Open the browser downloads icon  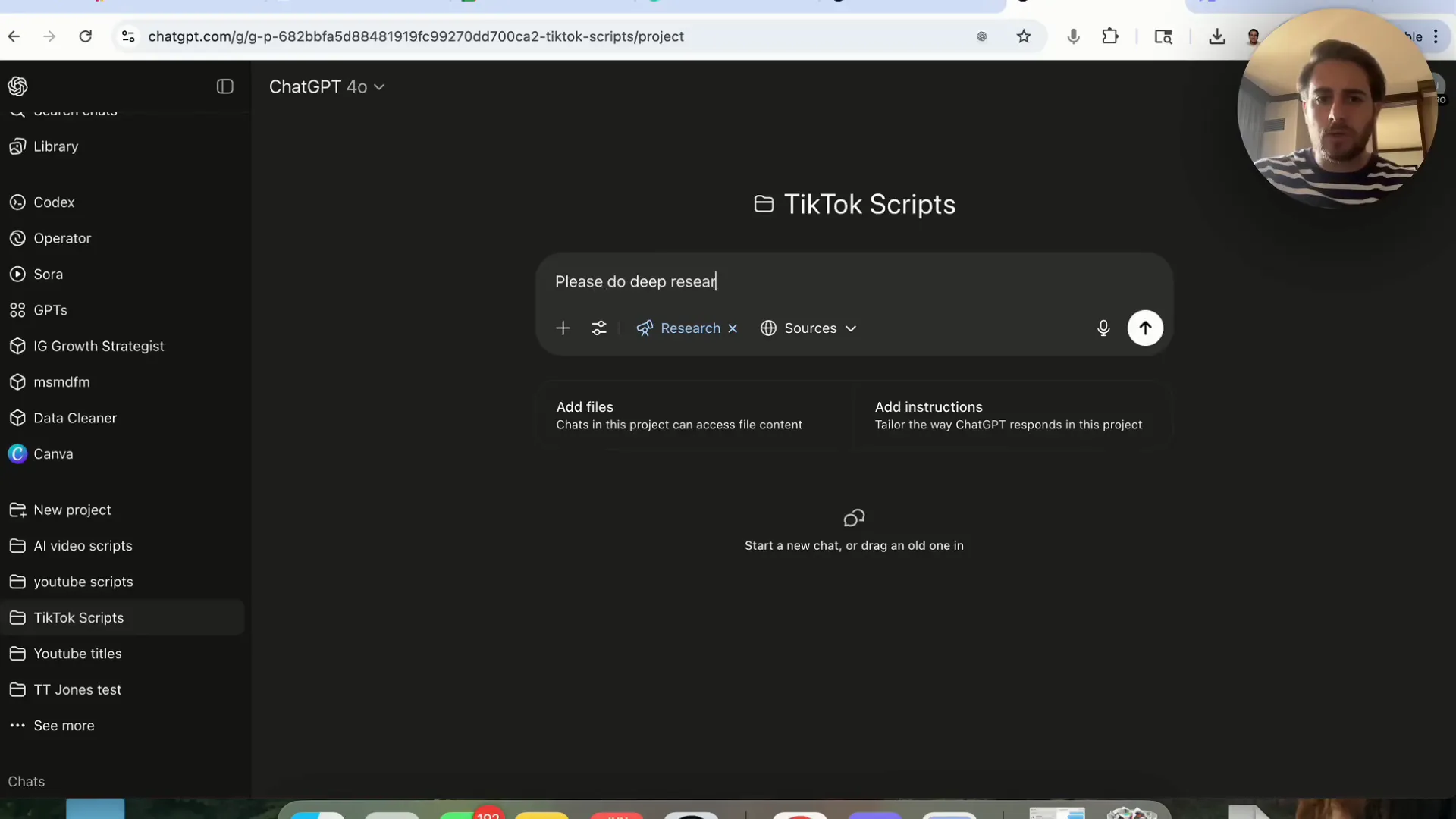coord(1217,36)
